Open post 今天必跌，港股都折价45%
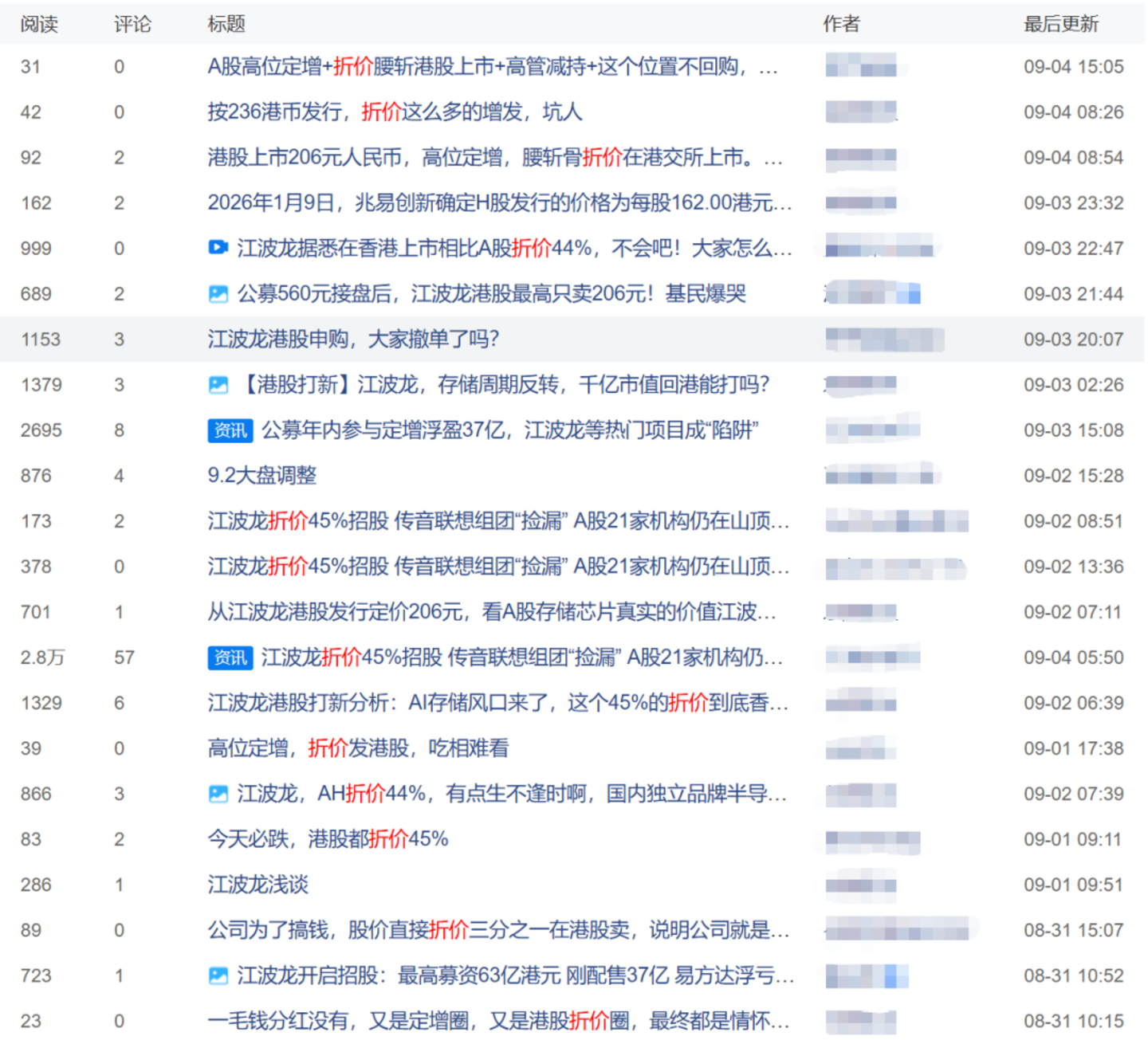This screenshot has width=1148, height=1040. coord(328,839)
